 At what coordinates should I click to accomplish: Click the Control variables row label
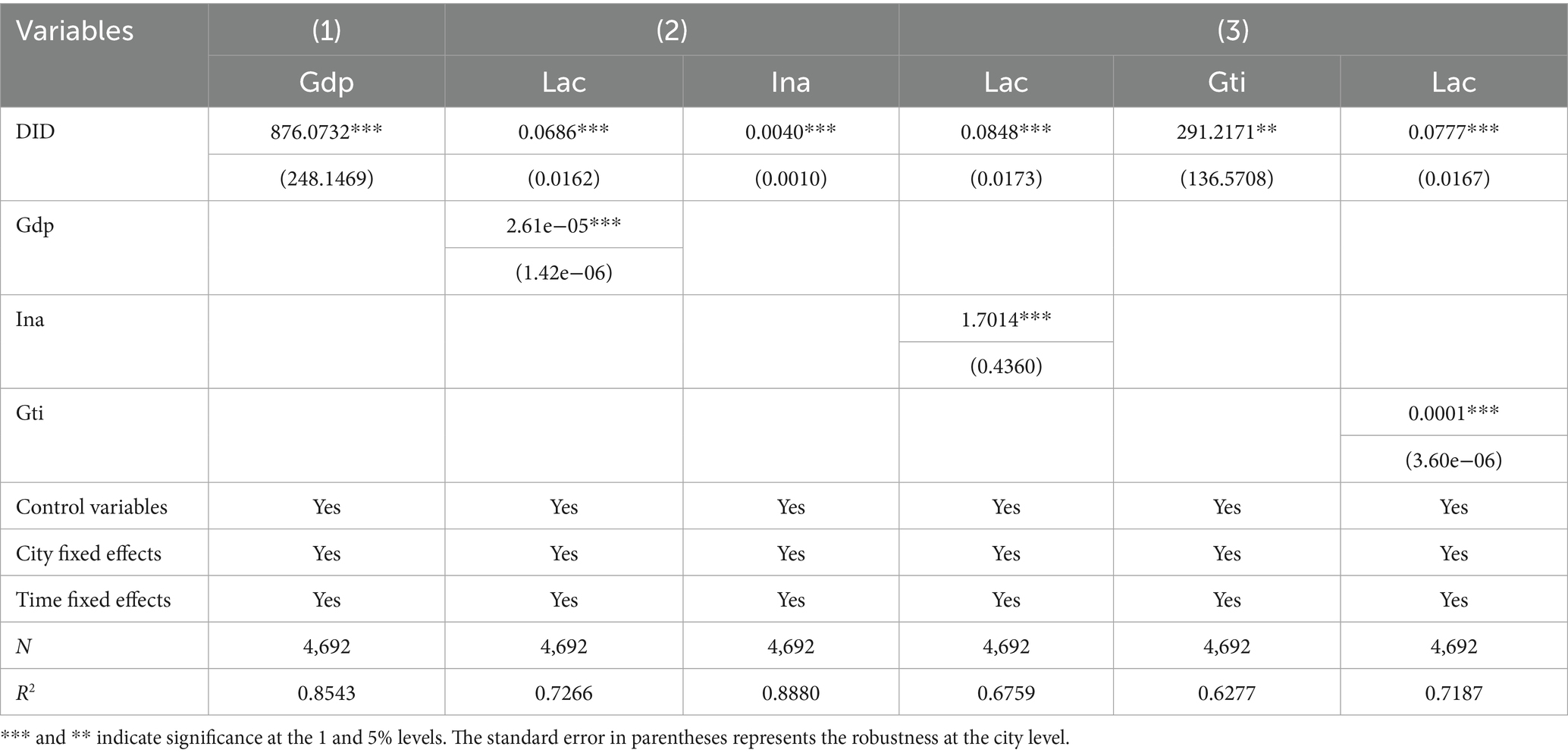pyautogui.click(x=92, y=507)
